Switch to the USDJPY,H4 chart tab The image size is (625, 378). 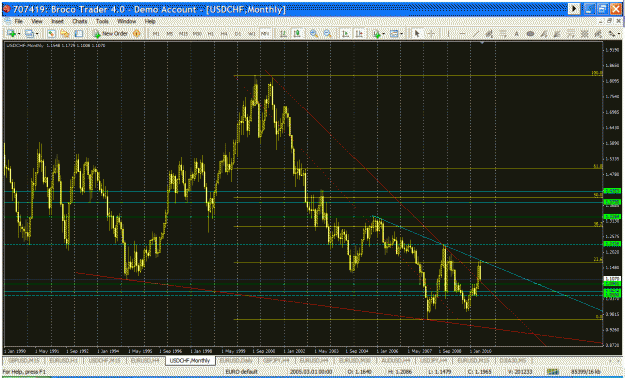pos(435,360)
